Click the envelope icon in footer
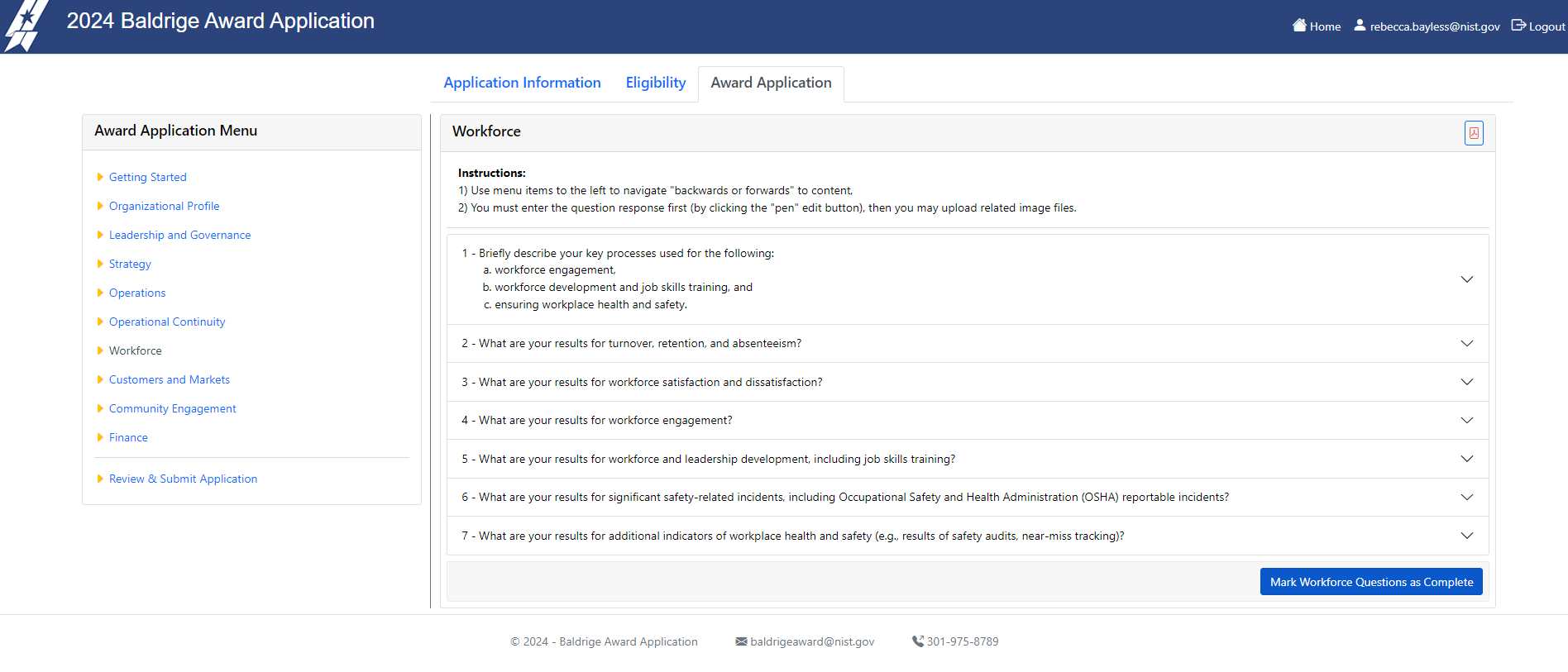The height and width of the screenshot is (672, 1568). pyautogui.click(x=741, y=641)
